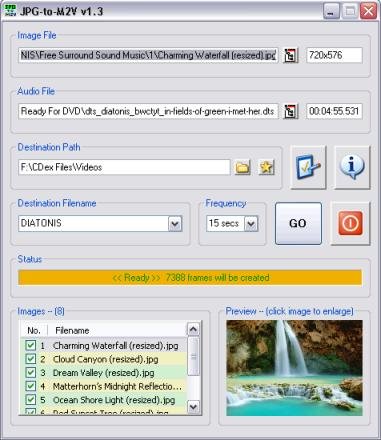The height and width of the screenshot is (440, 381).
Task: Close the JPG-to-M2V window
Action: pos(368,11)
